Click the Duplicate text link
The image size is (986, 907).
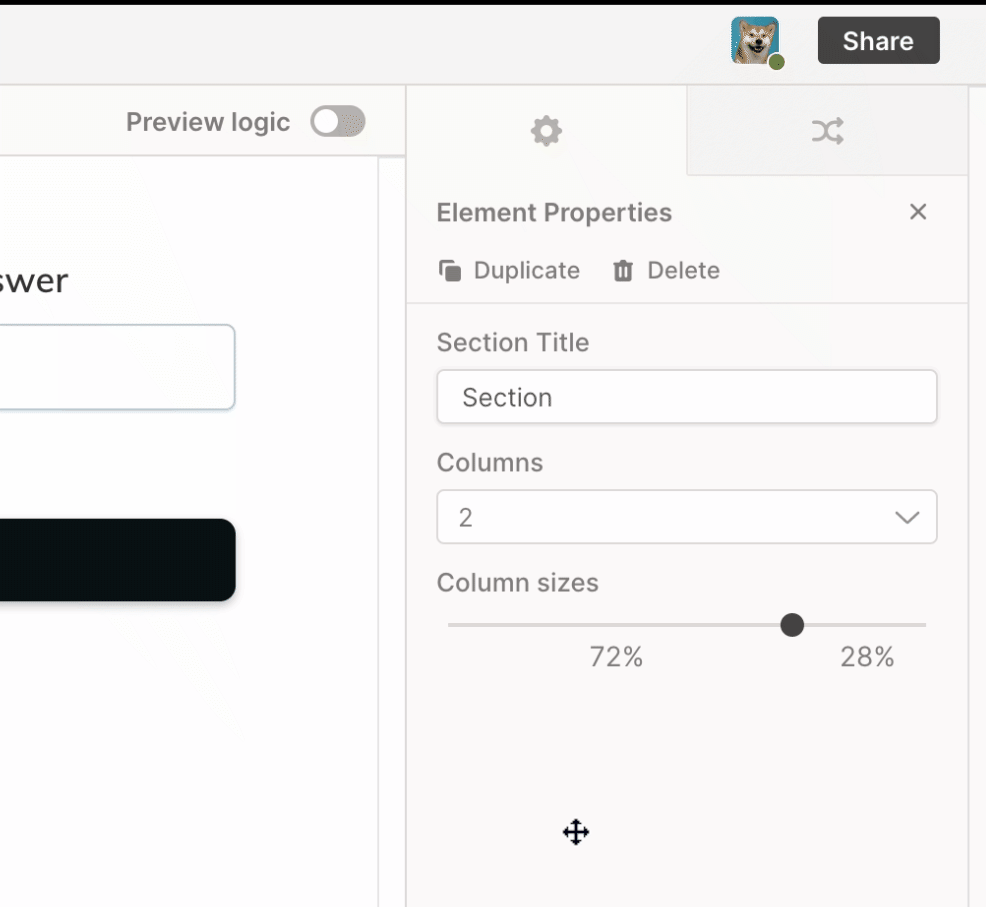526,270
